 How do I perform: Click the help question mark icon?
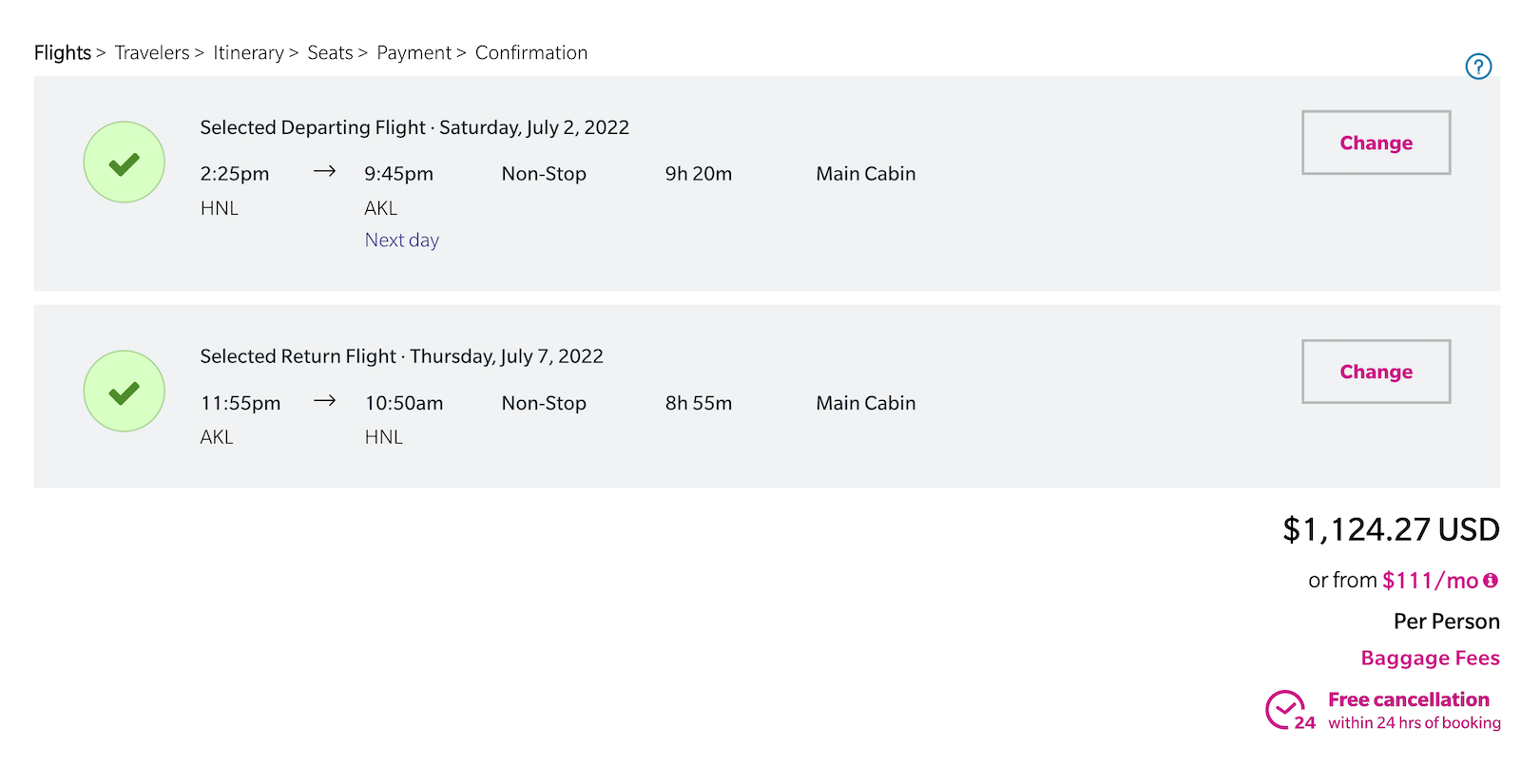click(1478, 67)
